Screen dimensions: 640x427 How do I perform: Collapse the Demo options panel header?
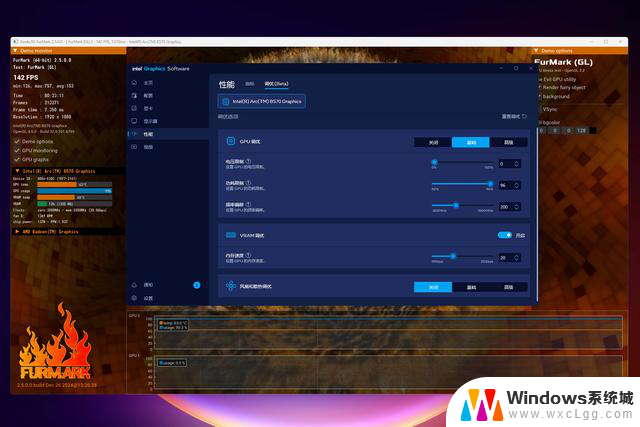(579, 51)
